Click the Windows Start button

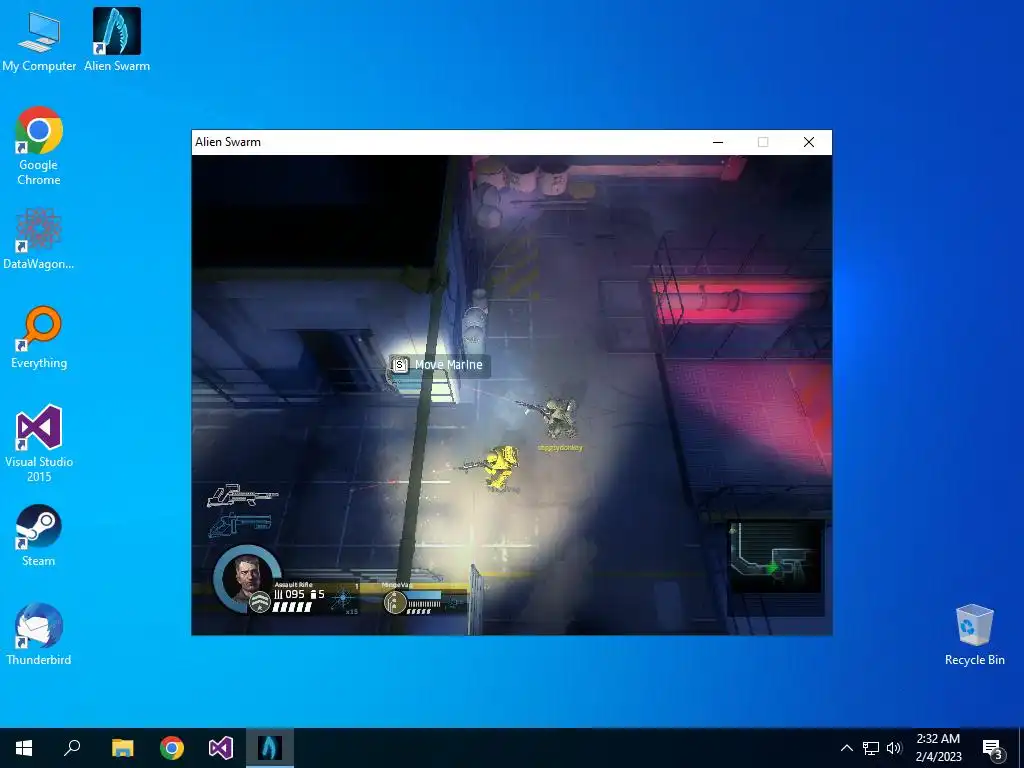click(24, 748)
